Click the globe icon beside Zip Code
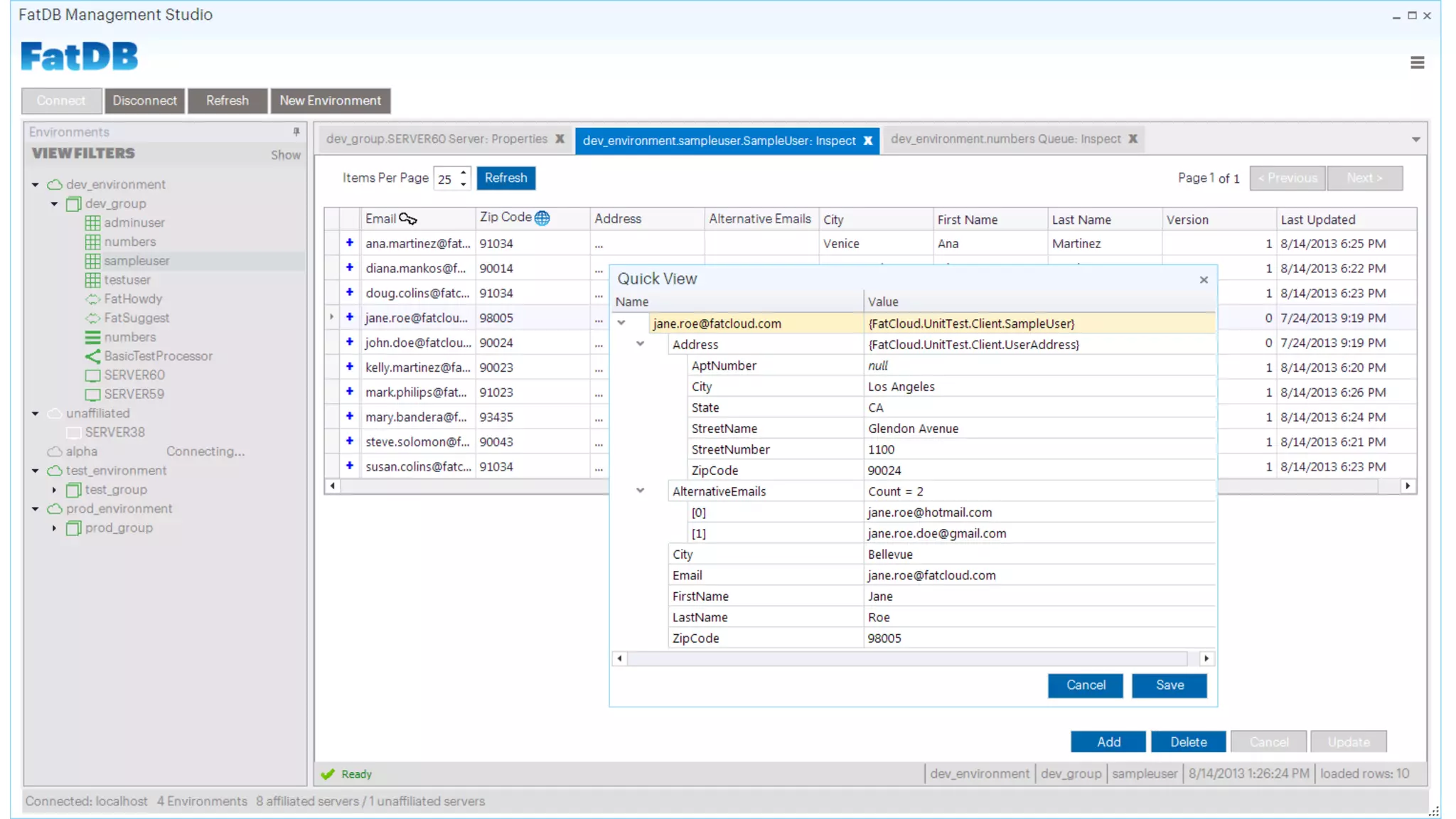Screen dimensions: 1456x819 click(x=542, y=218)
